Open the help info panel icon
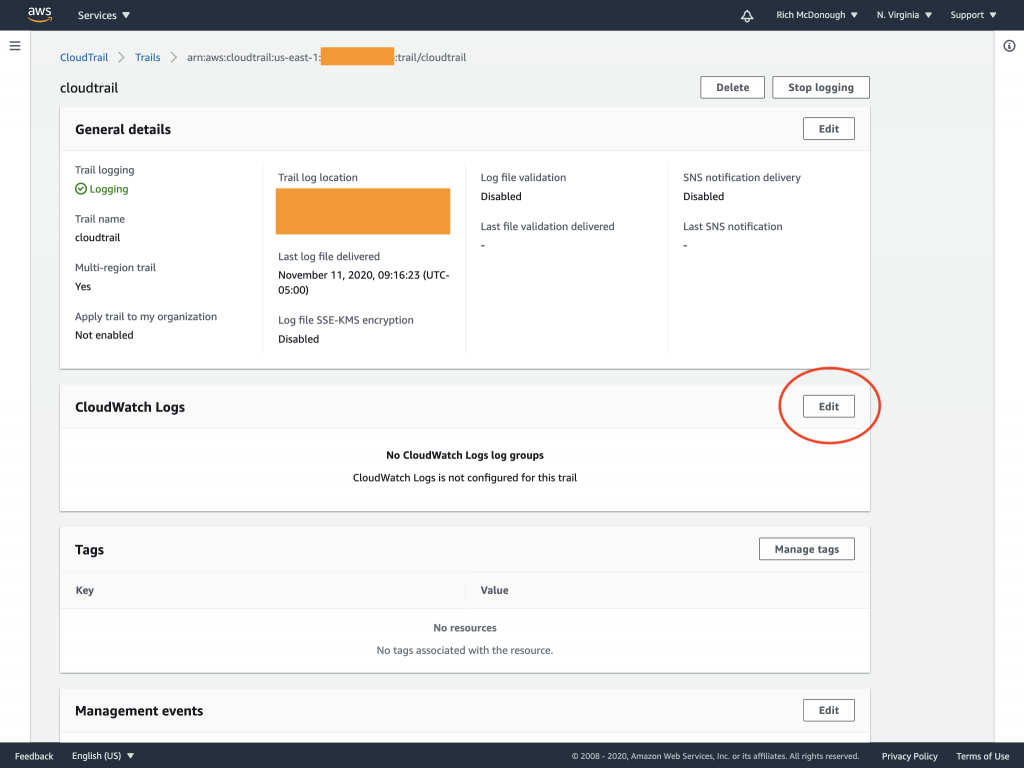 1009,46
